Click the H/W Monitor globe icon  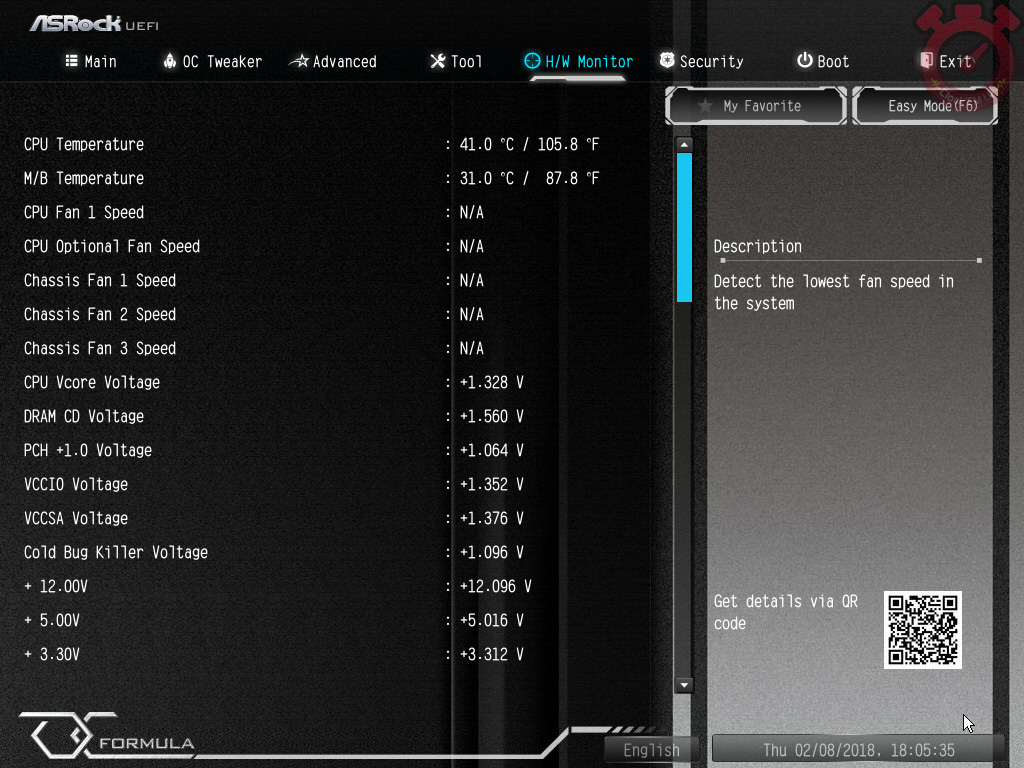coord(532,61)
